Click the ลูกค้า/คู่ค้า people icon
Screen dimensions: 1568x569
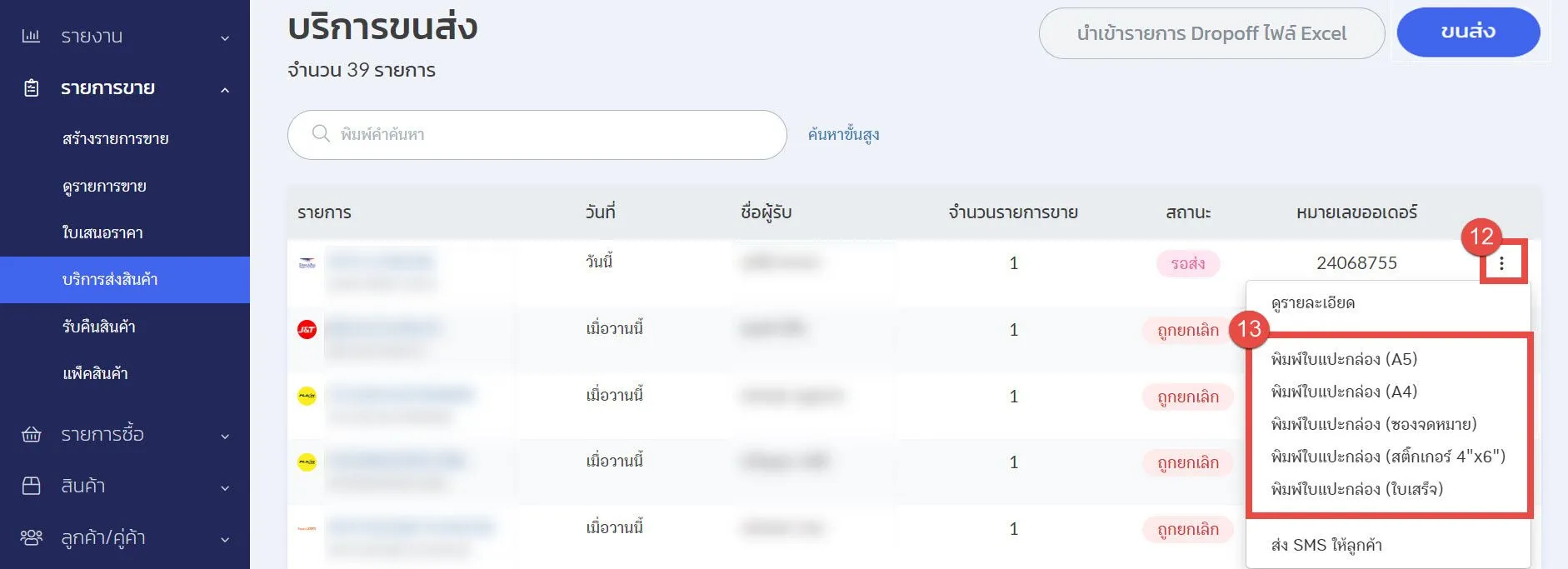(31, 537)
